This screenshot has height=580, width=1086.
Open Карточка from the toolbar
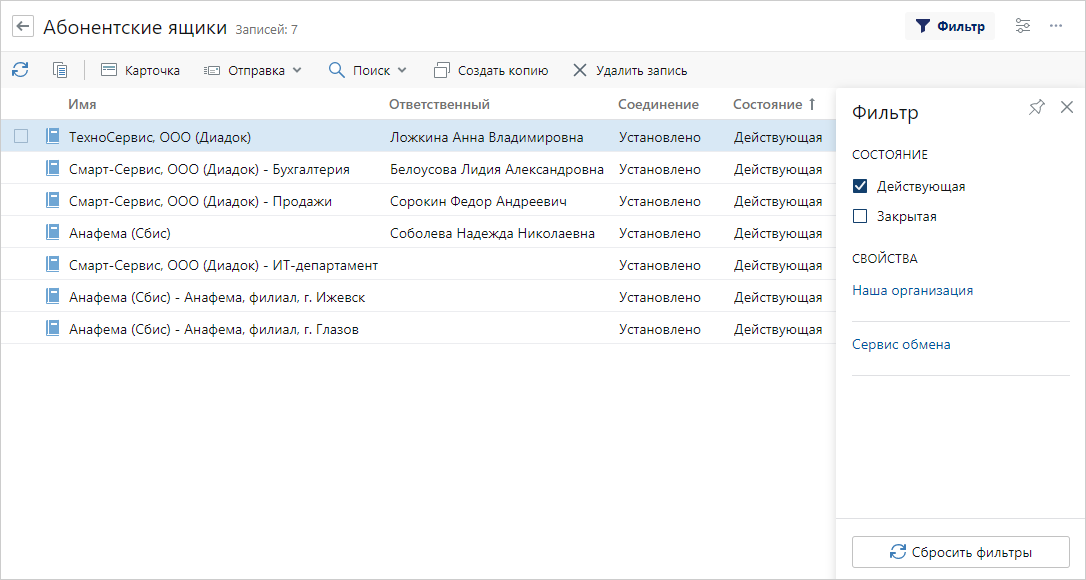point(140,70)
